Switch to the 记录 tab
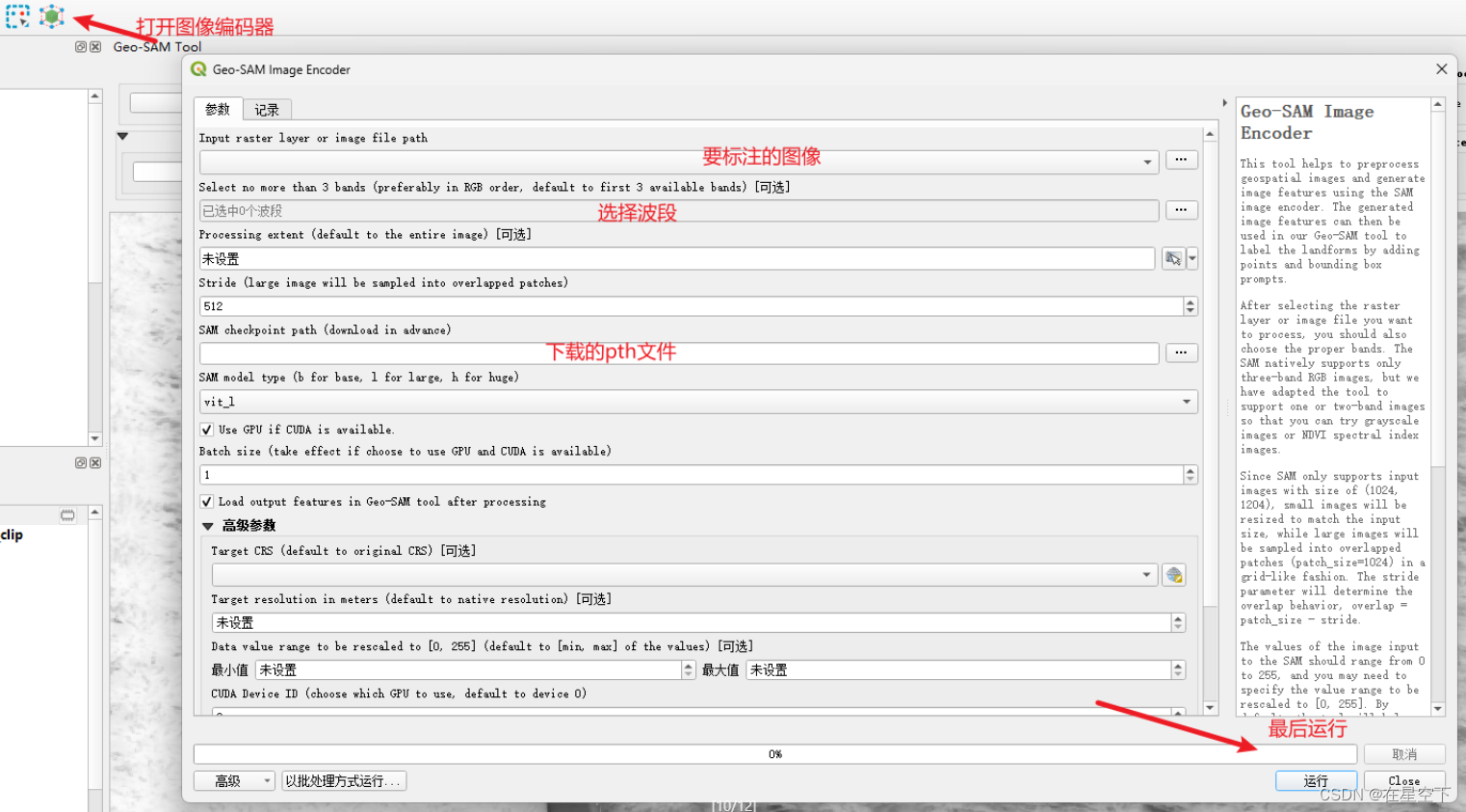This screenshot has width=1466, height=812. coord(267,110)
